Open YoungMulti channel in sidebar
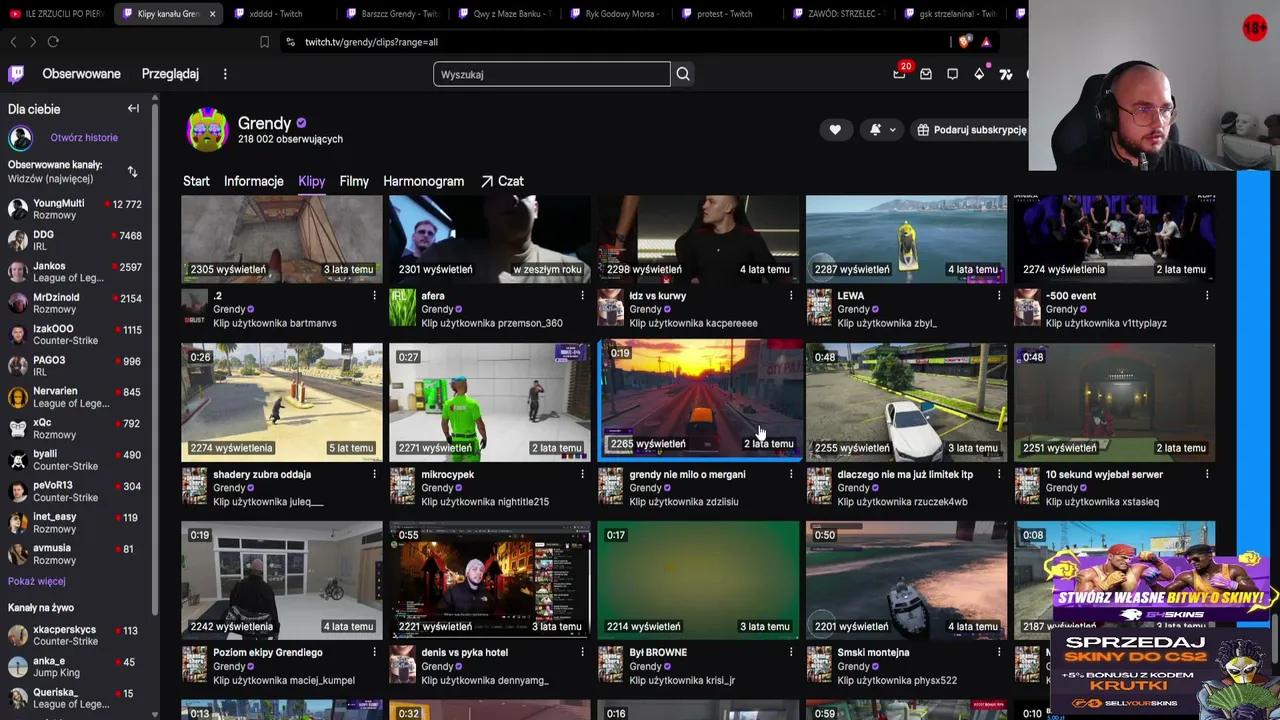 pyautogui.click(x=75, y=209)
